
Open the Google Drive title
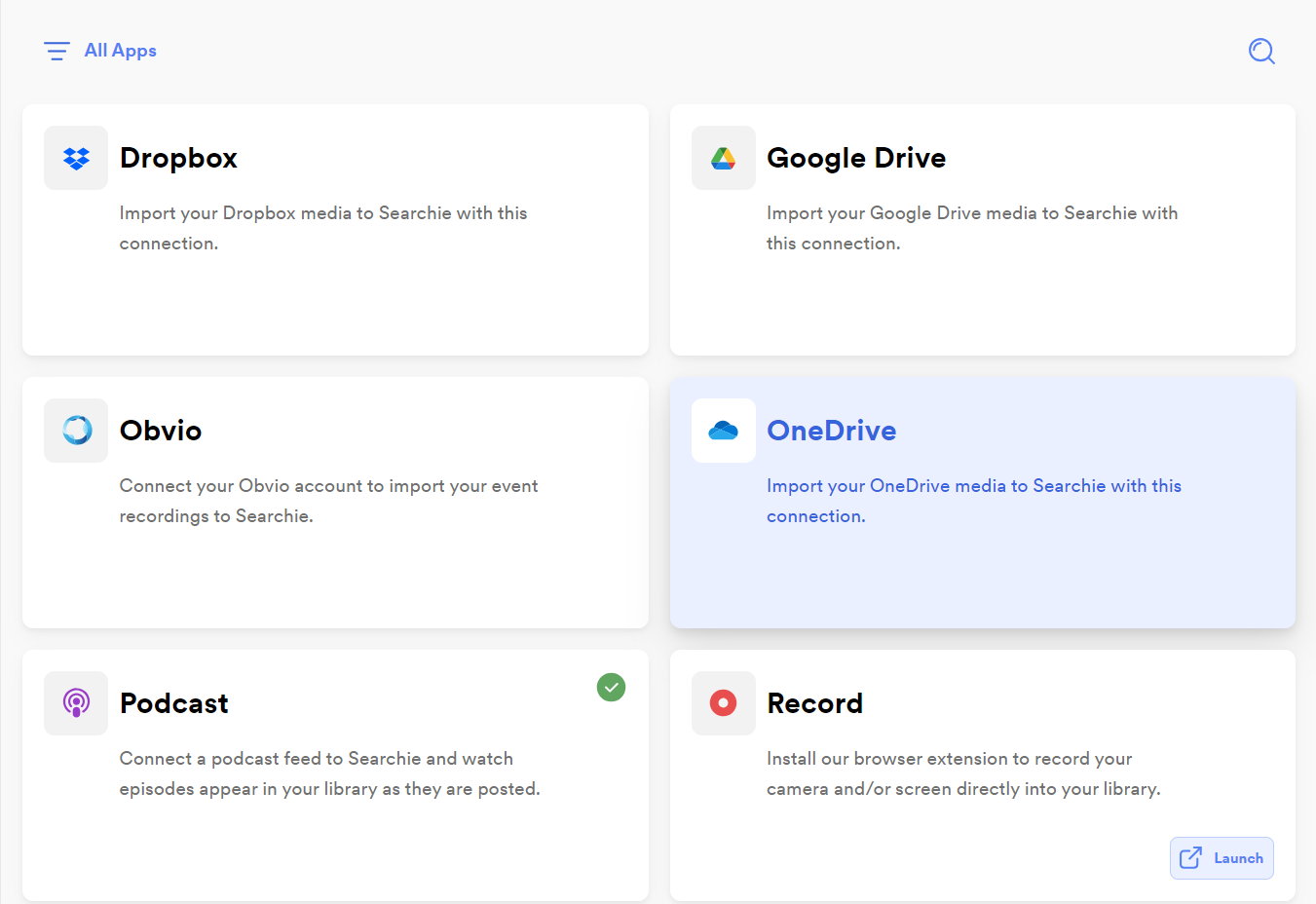click(x=856, y=158)
